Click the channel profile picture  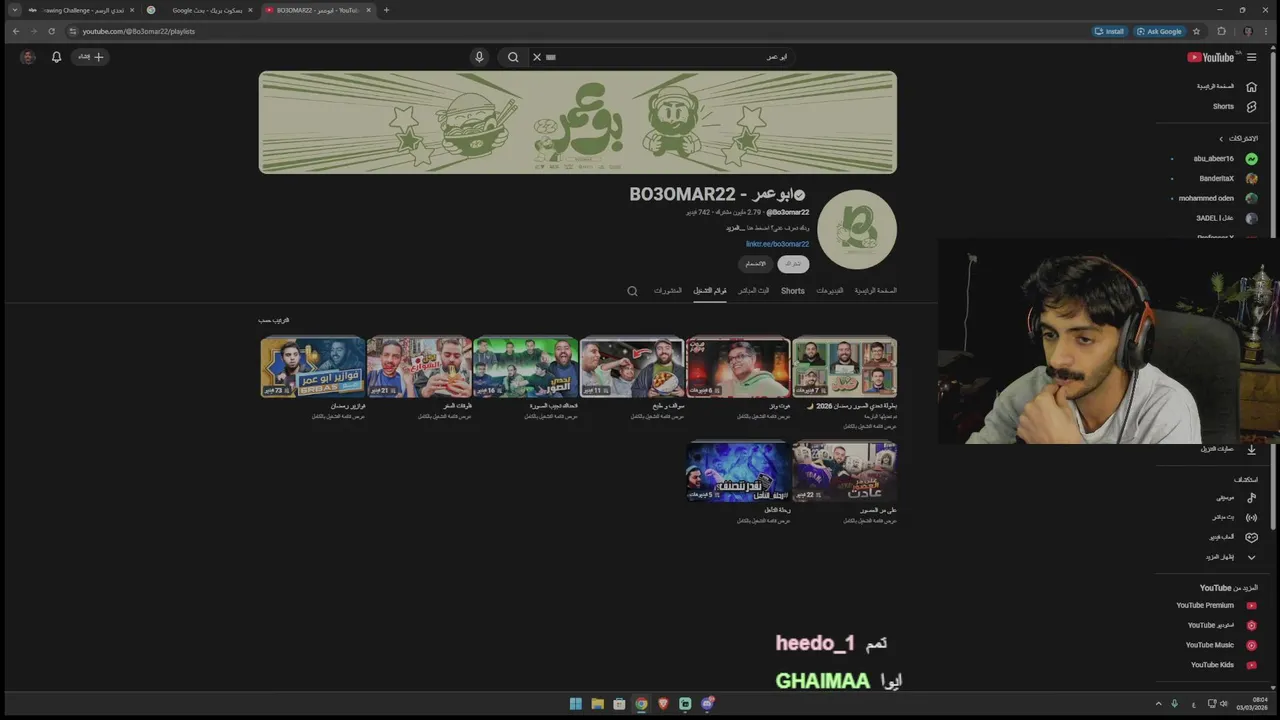[x=857, y=229]
